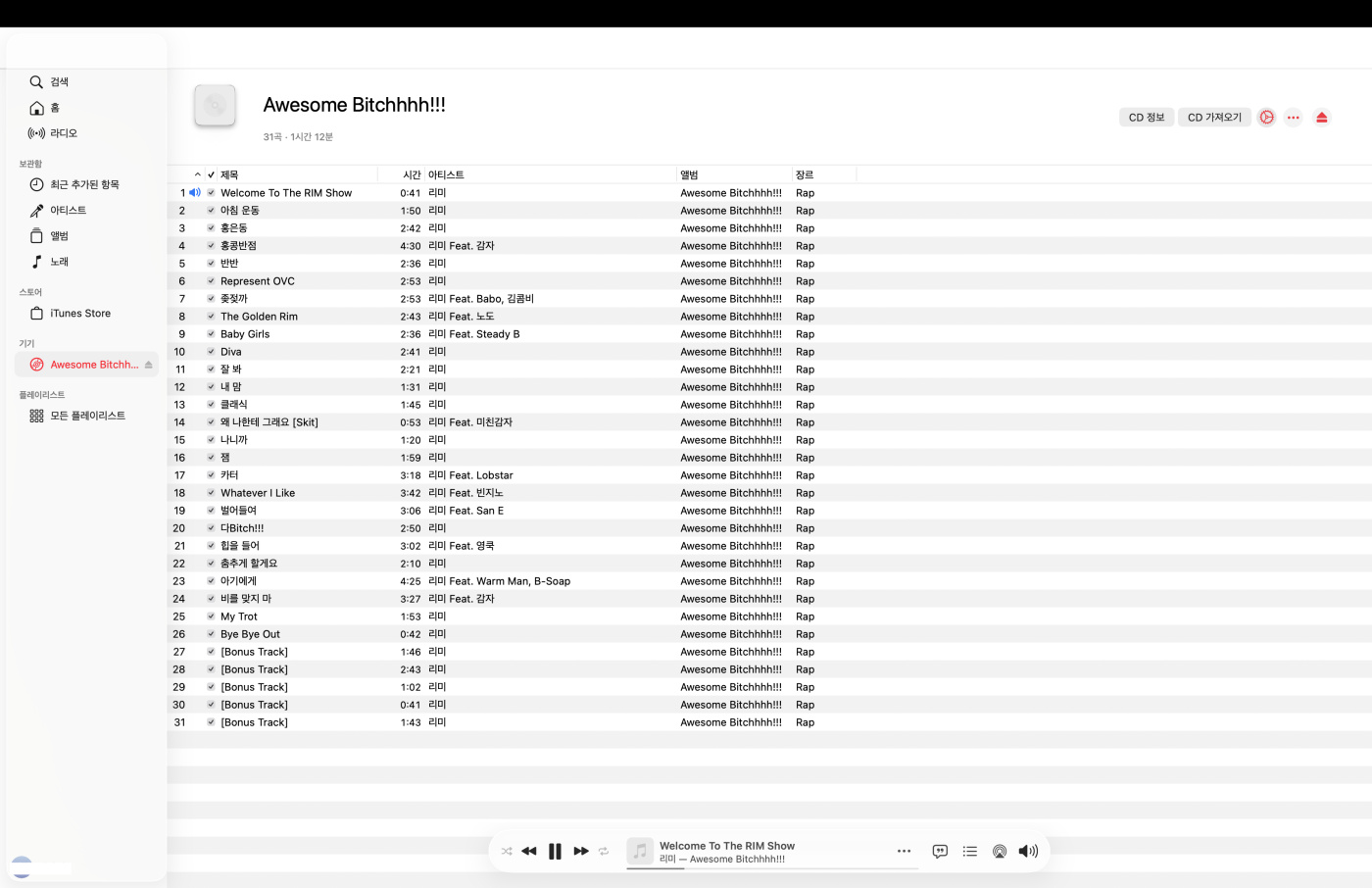Image resolution: width=1372 pixels, height=888 pixels.
Task: Open the lyrics panel speech-bubble icon
Action: 940,852
